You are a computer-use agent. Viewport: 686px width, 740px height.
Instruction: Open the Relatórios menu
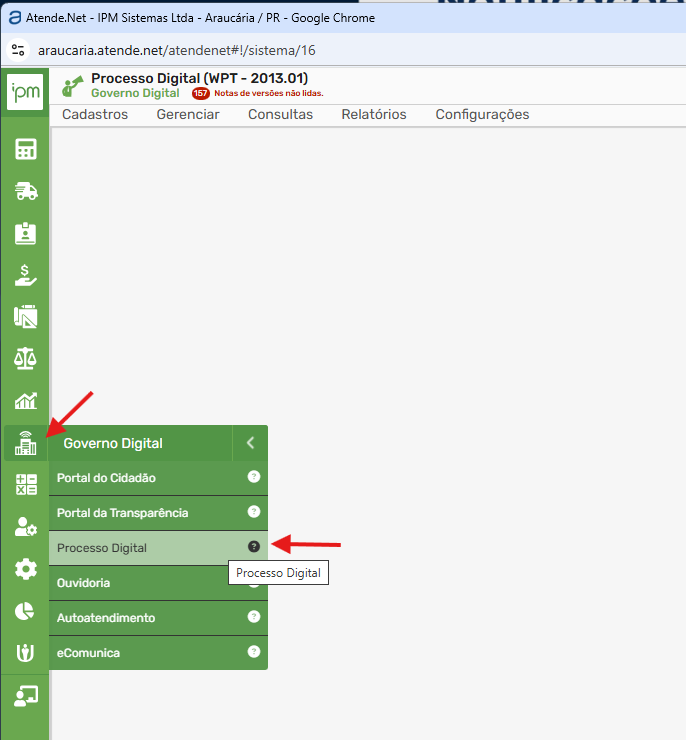(374, 115)
